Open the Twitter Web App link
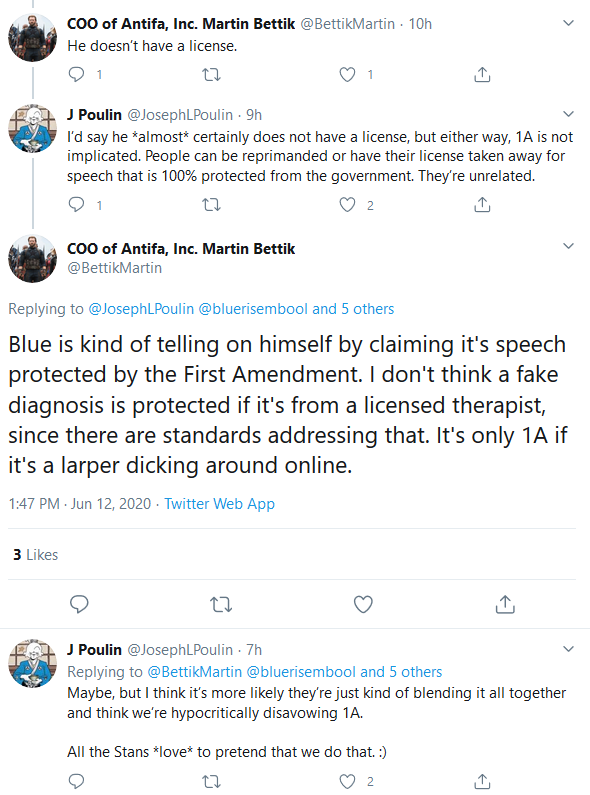 (219, 503)
